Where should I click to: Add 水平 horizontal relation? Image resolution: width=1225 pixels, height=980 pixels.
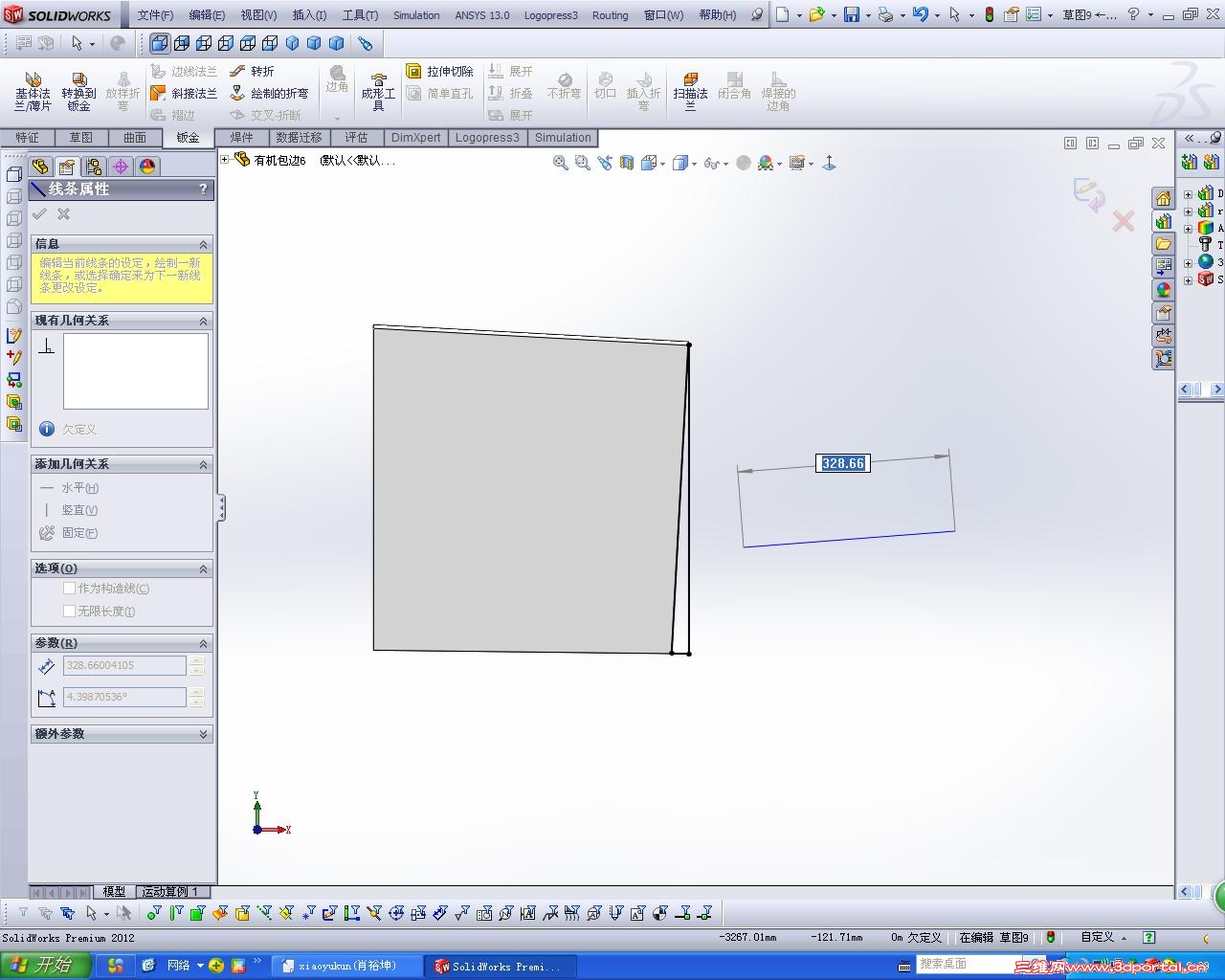70,488
